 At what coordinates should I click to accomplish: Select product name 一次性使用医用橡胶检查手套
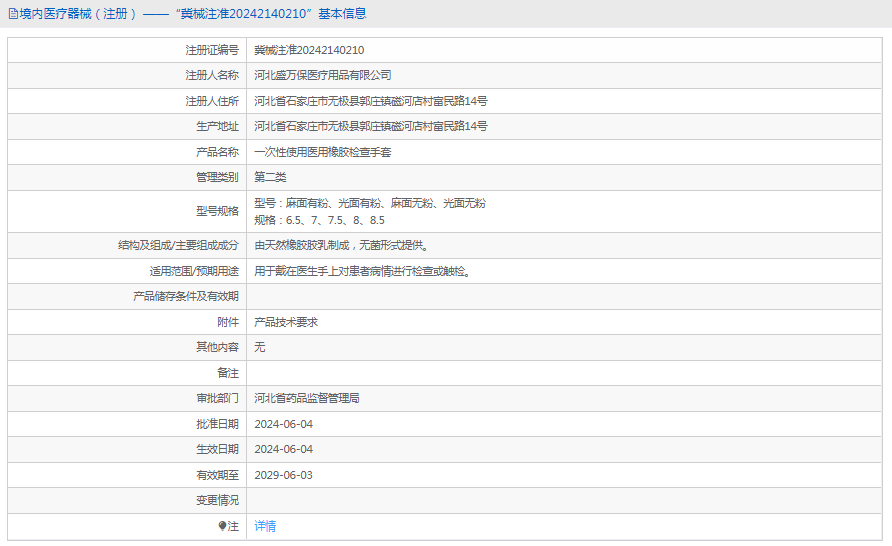pyautogui.click(x=323, y=152)
